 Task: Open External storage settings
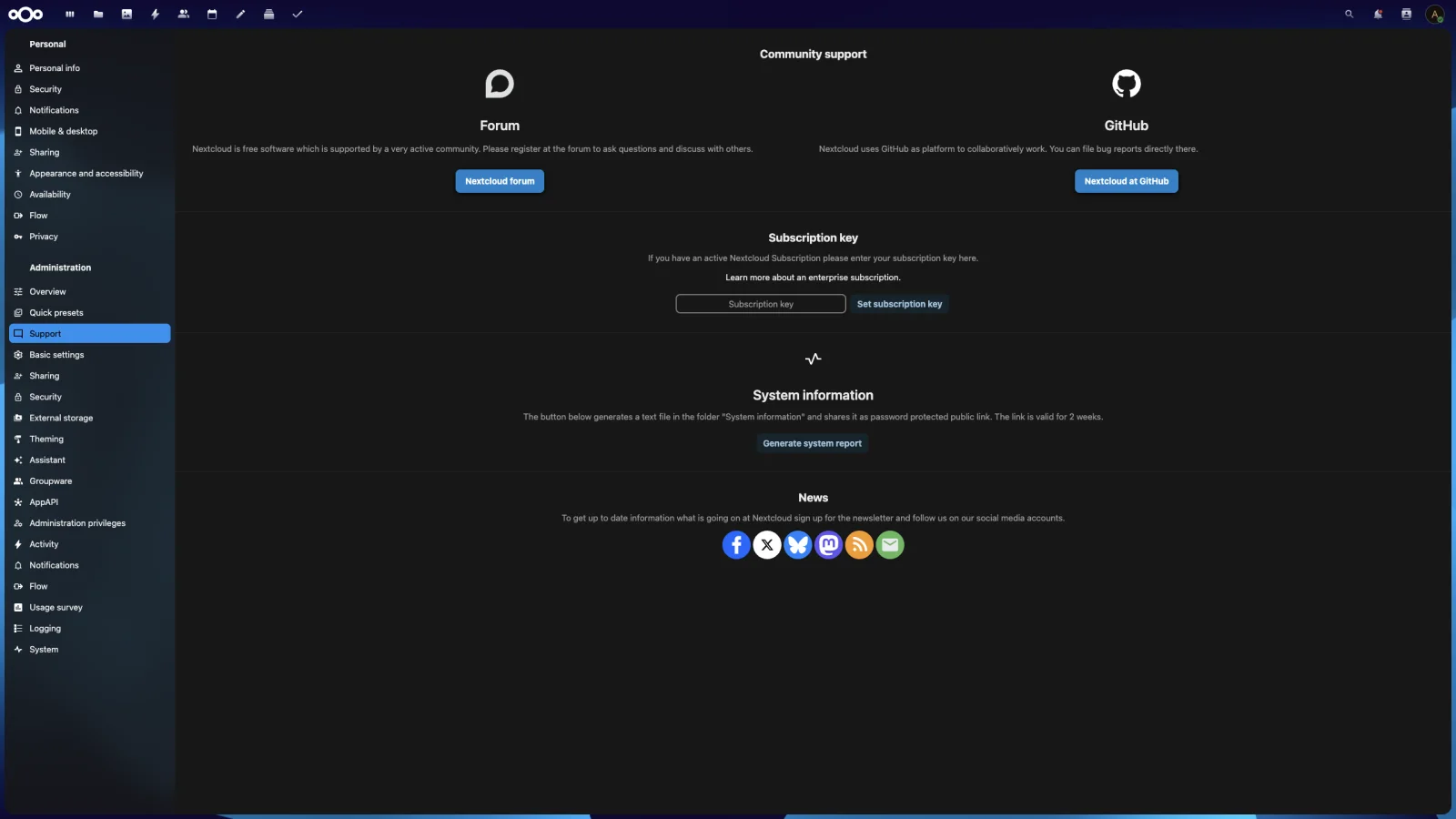90,418
